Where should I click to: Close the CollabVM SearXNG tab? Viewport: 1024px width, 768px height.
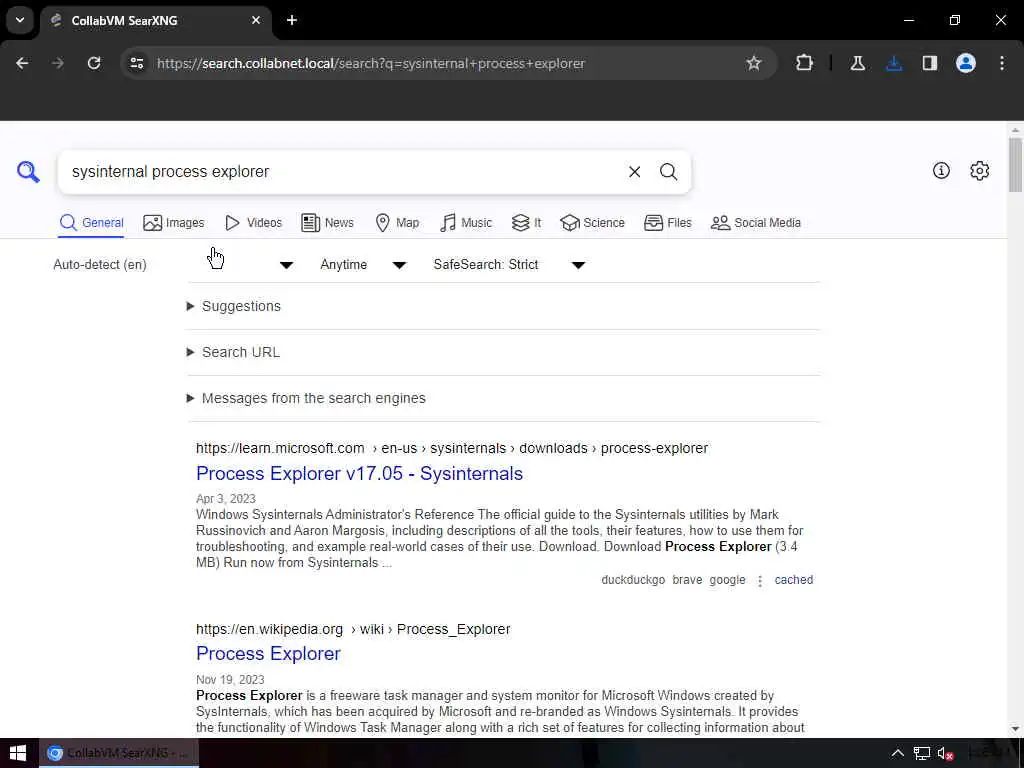click(256, 20)
